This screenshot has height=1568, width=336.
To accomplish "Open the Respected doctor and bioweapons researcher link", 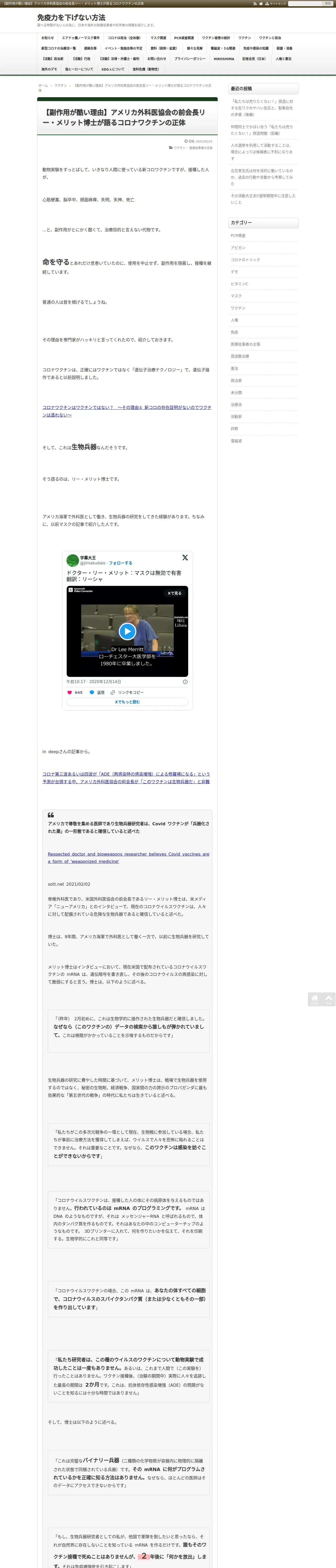I will pyautogui.click(x=129, y=858).
